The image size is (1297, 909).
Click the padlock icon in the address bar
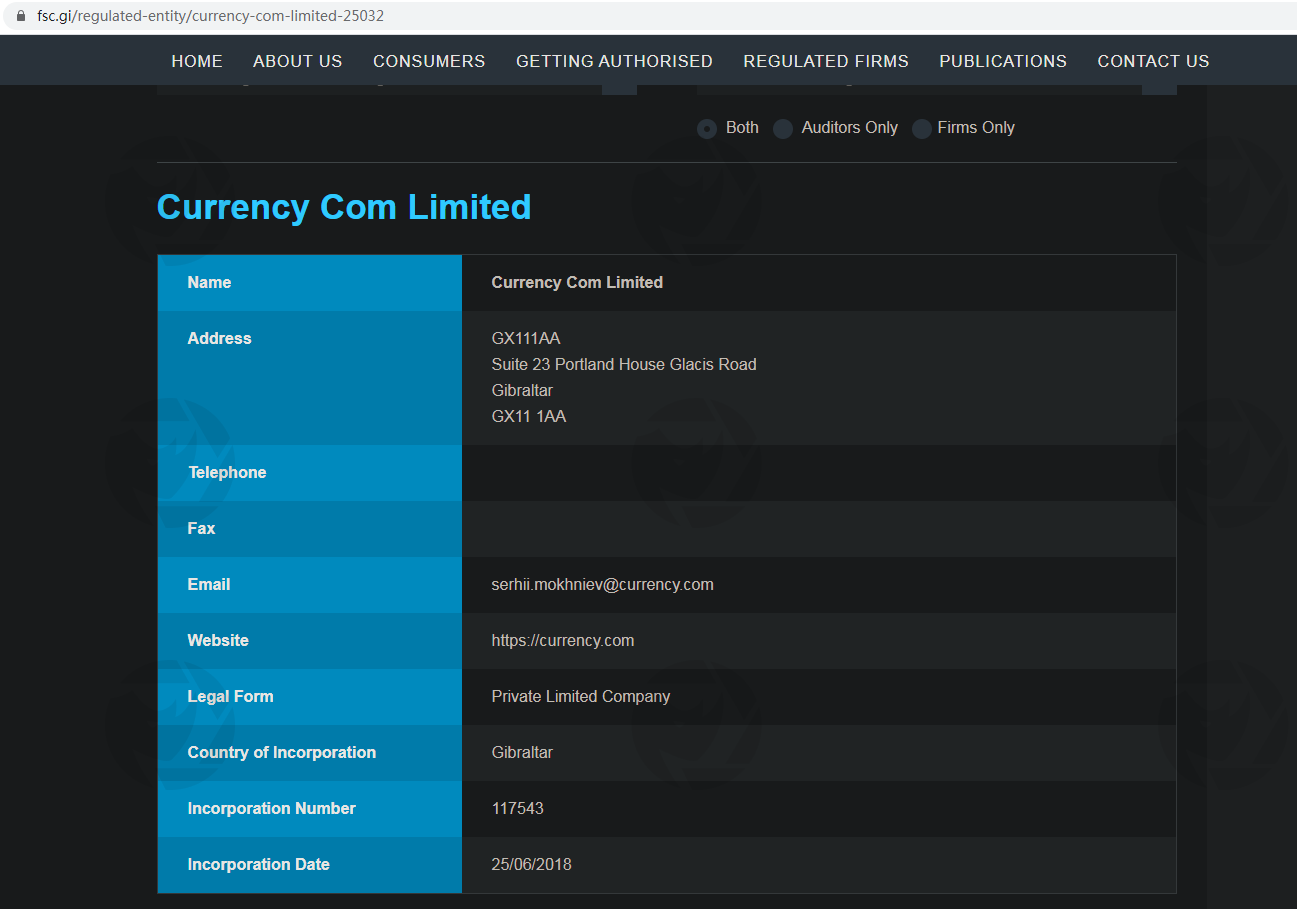point(20,16)
